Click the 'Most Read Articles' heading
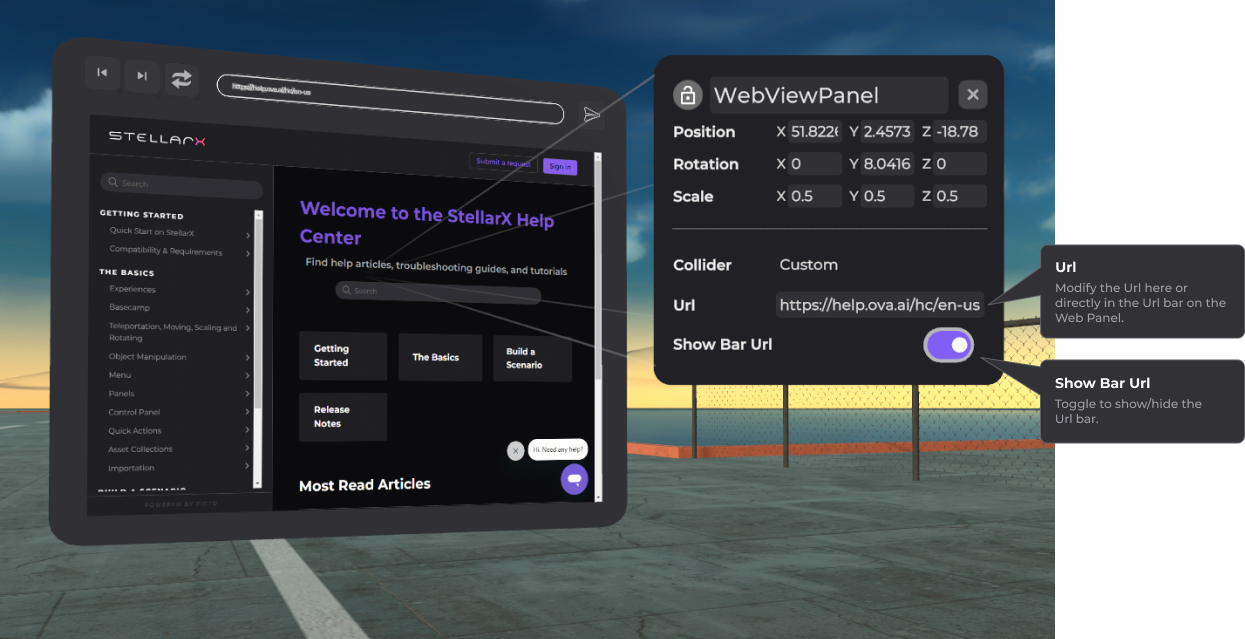 click(x=365, y=485)
